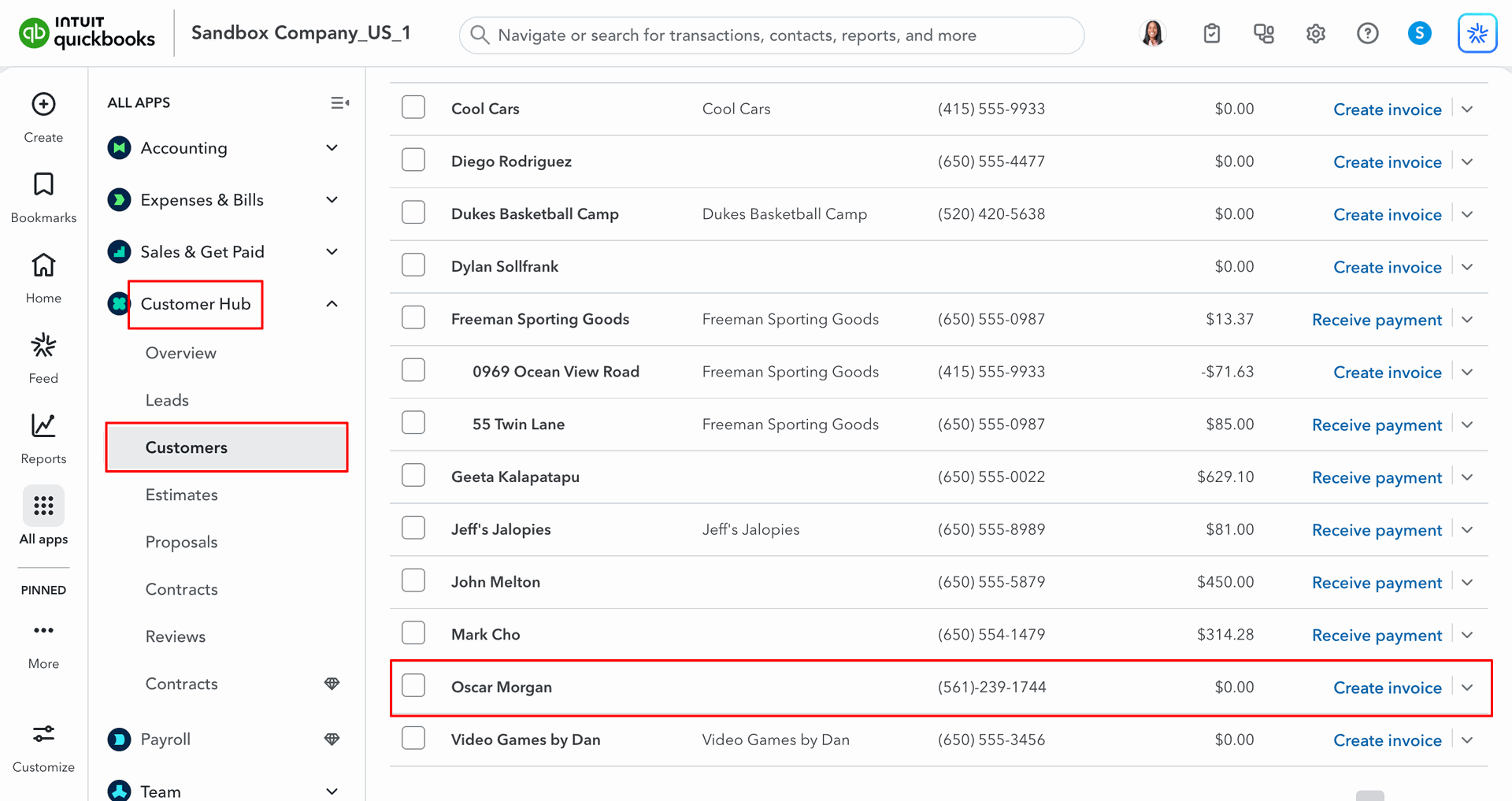Open the Estimates menu item

(x=182, y=495)
